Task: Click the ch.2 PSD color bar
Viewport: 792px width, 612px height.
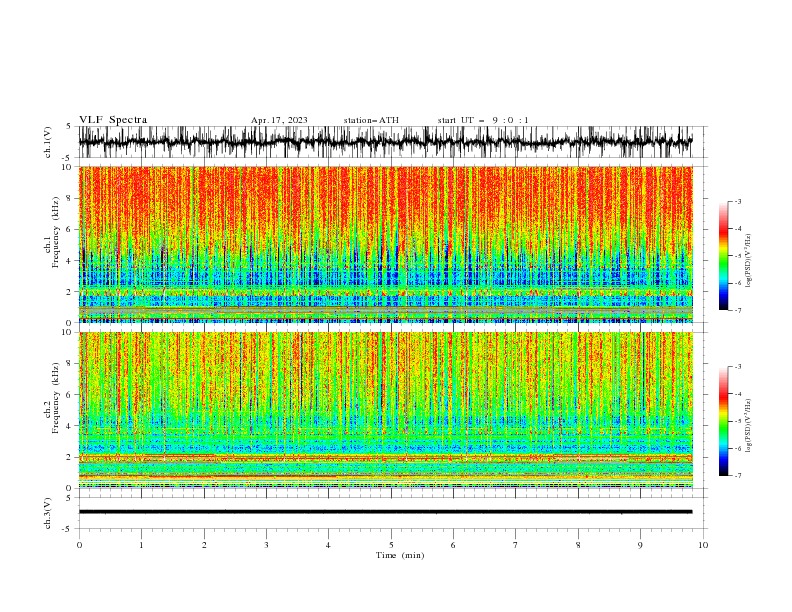Action: pos(723,421)
